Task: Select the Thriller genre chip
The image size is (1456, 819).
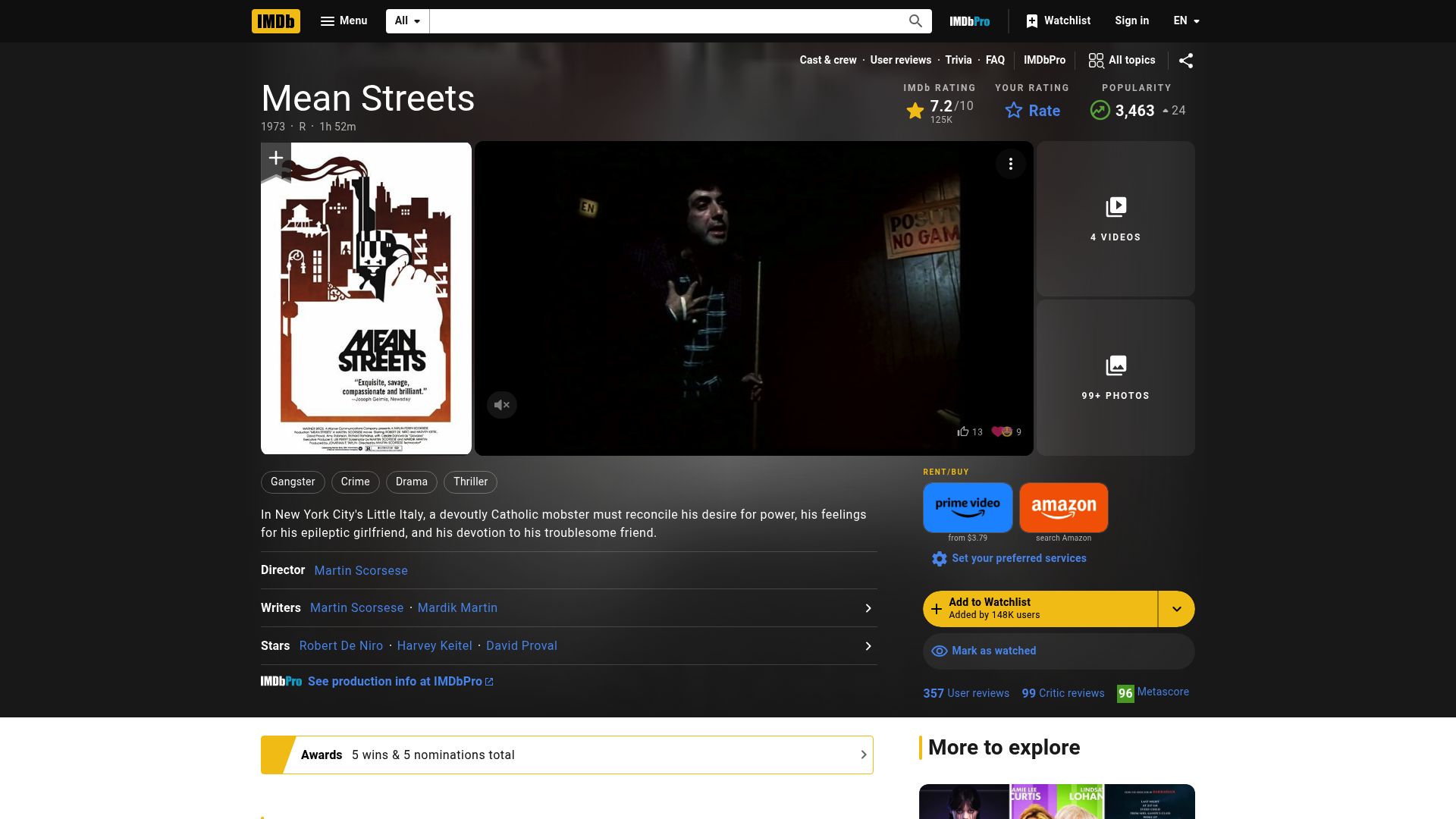Action: click(x=470, y=482)
